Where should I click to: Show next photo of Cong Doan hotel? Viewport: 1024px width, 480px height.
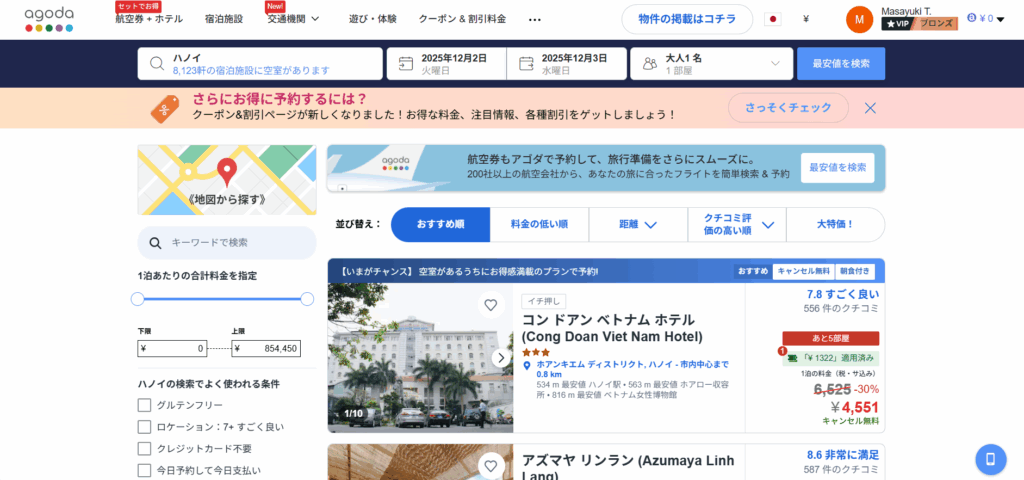[x=501, y=357]
